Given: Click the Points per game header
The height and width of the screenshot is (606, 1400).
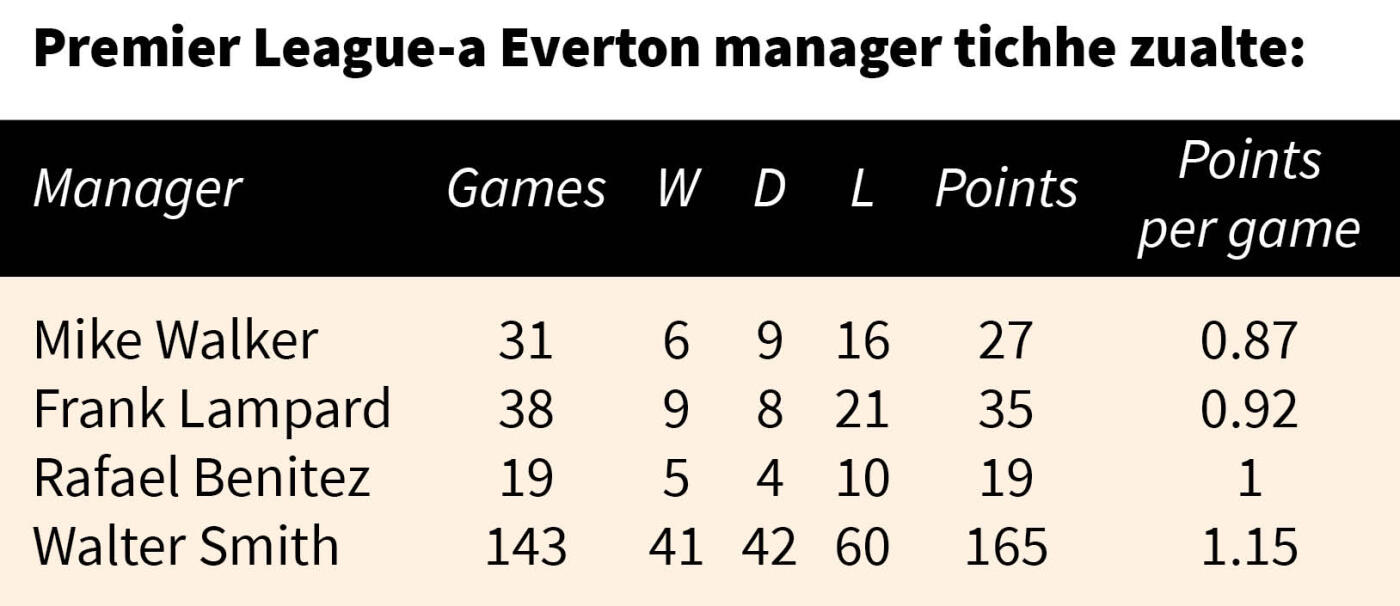Looking at the screenshot, I should [x=1248, y=198].
